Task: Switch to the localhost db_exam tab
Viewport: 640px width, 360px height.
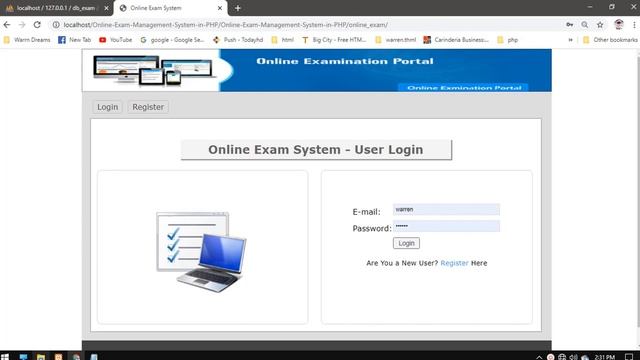Action: coord(56,8)
